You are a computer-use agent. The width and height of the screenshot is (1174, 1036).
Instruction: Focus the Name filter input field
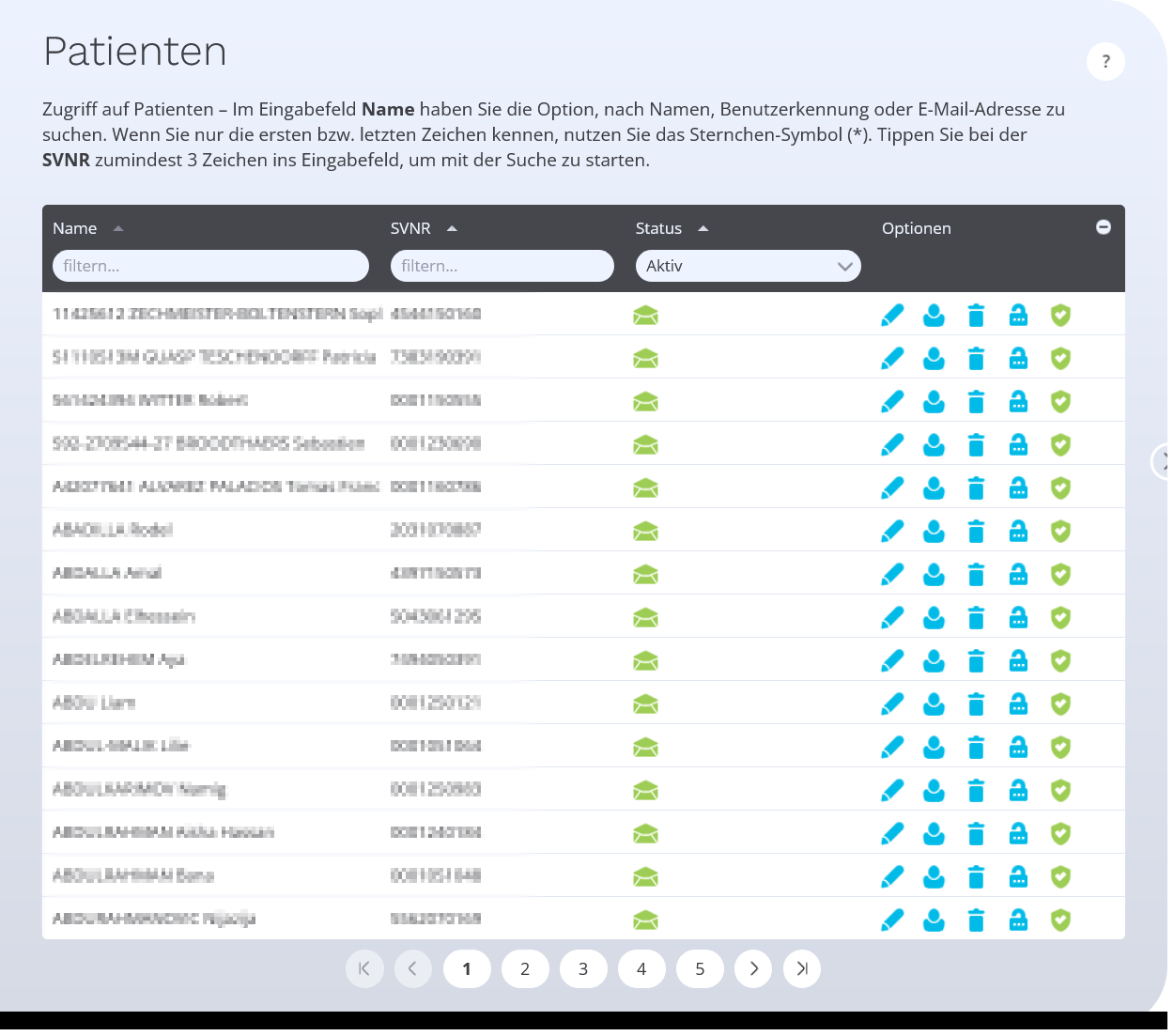210,266
